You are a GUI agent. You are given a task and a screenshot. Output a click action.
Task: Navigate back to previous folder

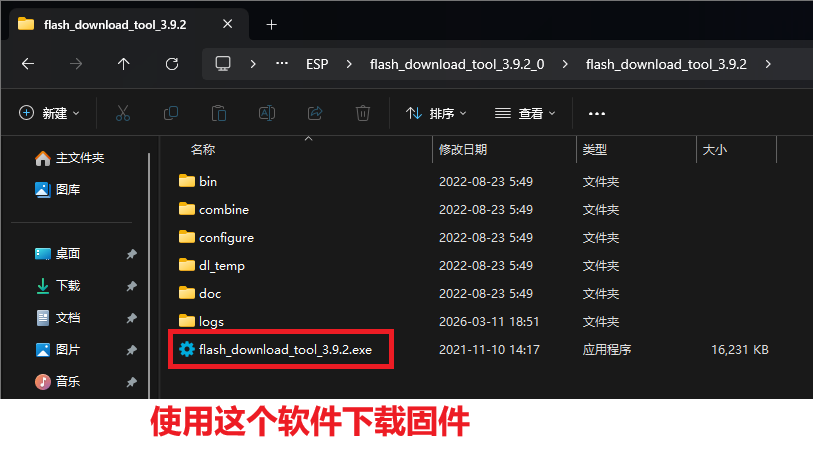[x=27, y=64]
